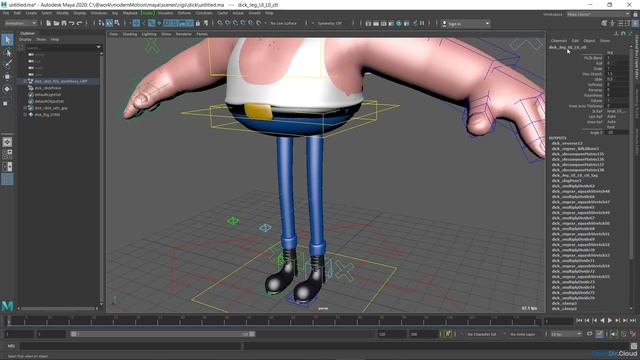The height and width of the screenshot is (360, 640).
Task: Choose the Lasso select tool
Action: [7, 53]
